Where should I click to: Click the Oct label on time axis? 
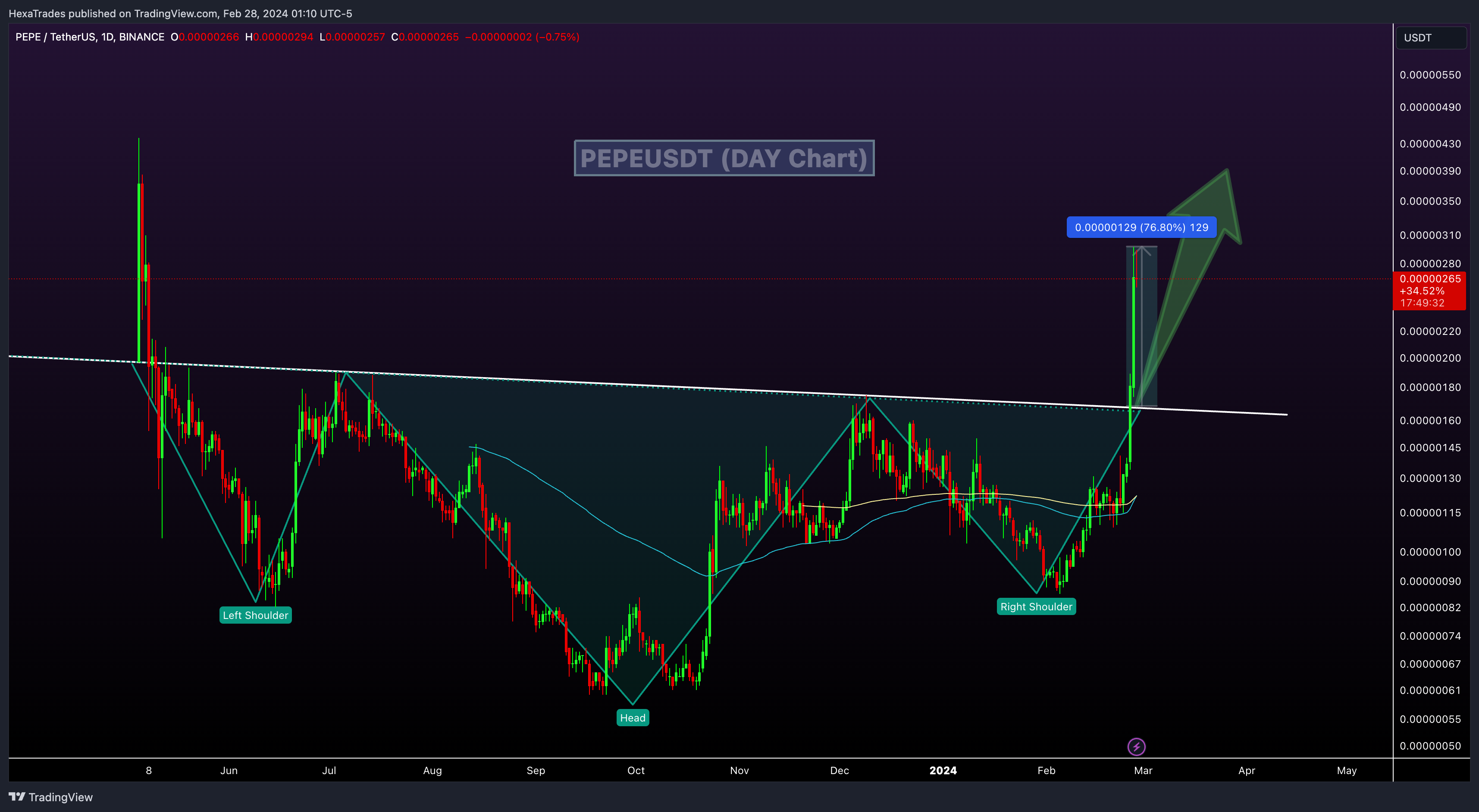636,771
